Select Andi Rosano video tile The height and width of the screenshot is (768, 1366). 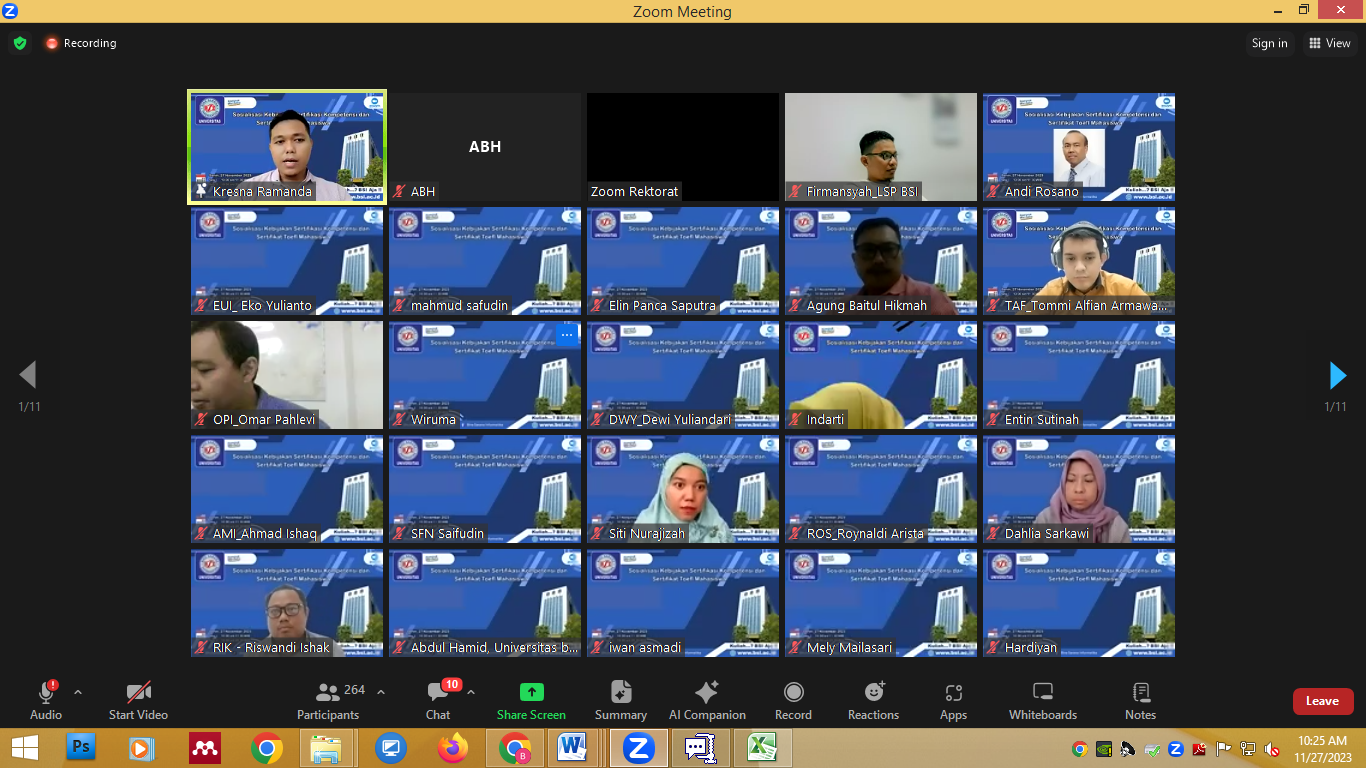click(x=1079, y=147)
